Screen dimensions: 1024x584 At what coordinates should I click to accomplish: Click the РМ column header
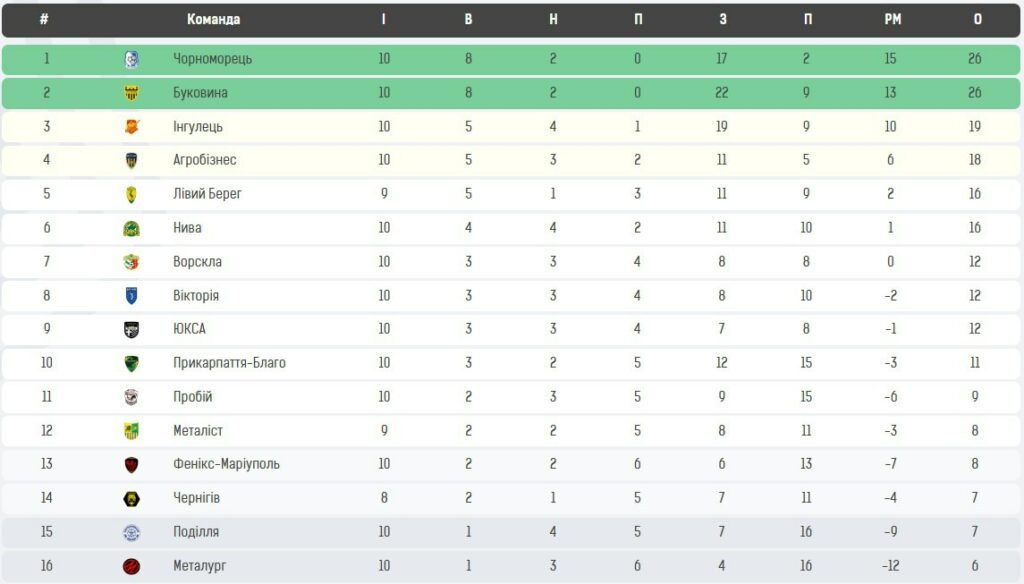point(892,19)
